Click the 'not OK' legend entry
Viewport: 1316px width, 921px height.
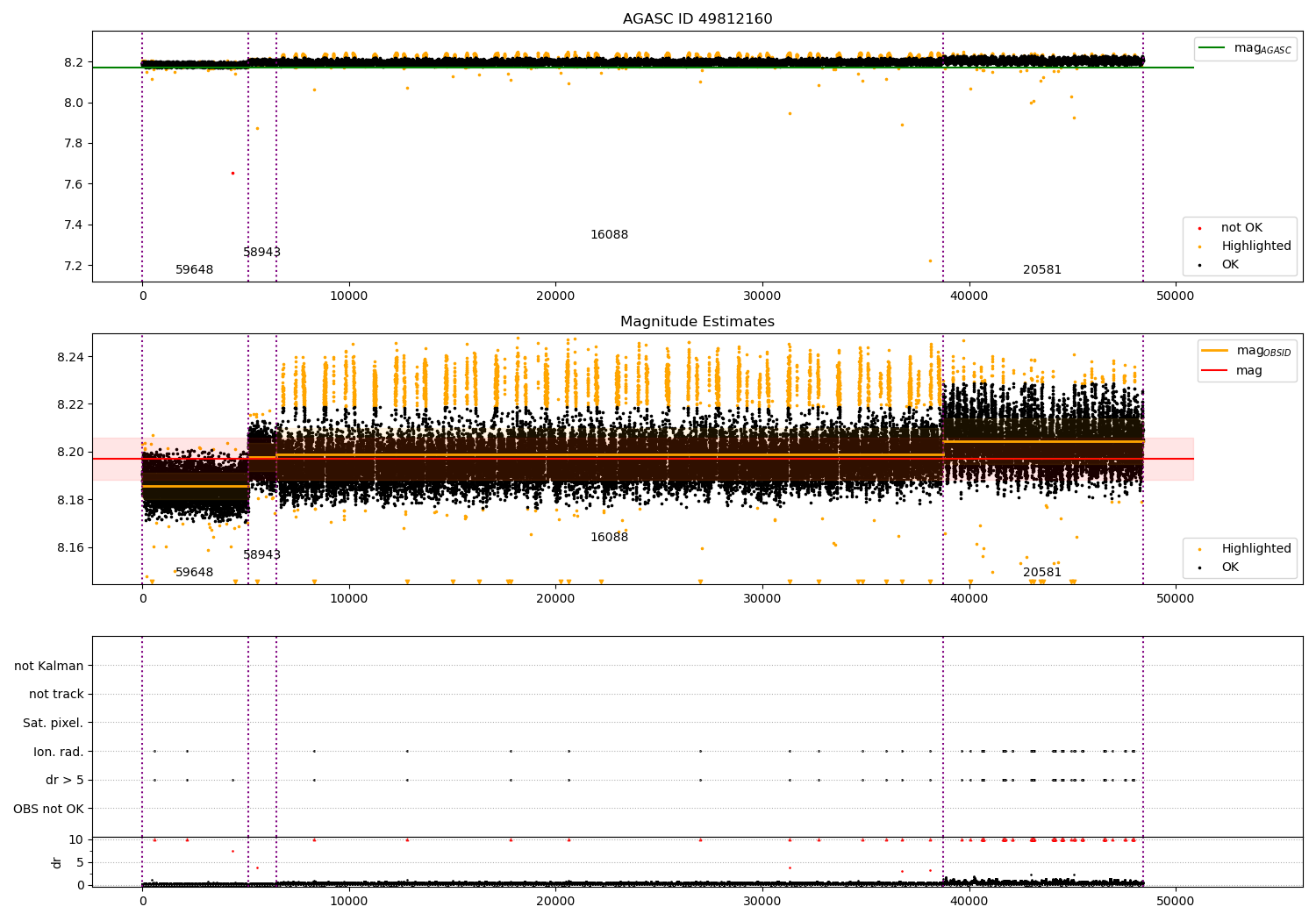[x=1241, y=228]
